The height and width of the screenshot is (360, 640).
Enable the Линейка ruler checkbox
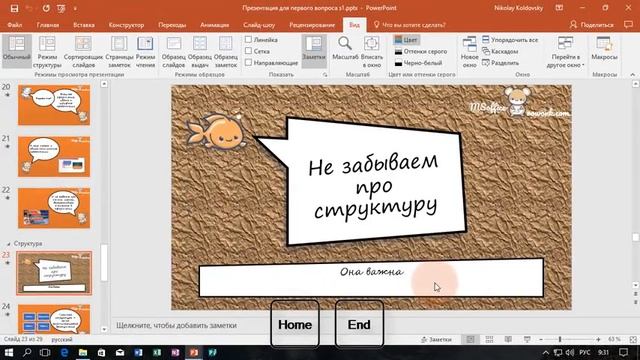(248, 40)
